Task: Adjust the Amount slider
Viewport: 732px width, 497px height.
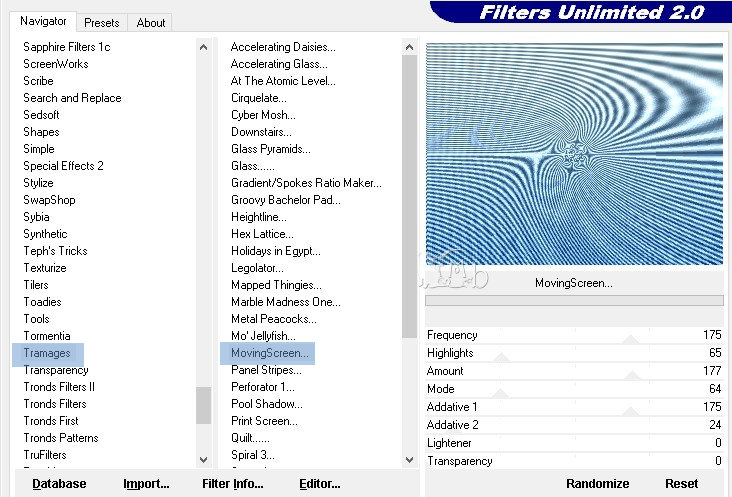Action: click(x=574, y=371)
